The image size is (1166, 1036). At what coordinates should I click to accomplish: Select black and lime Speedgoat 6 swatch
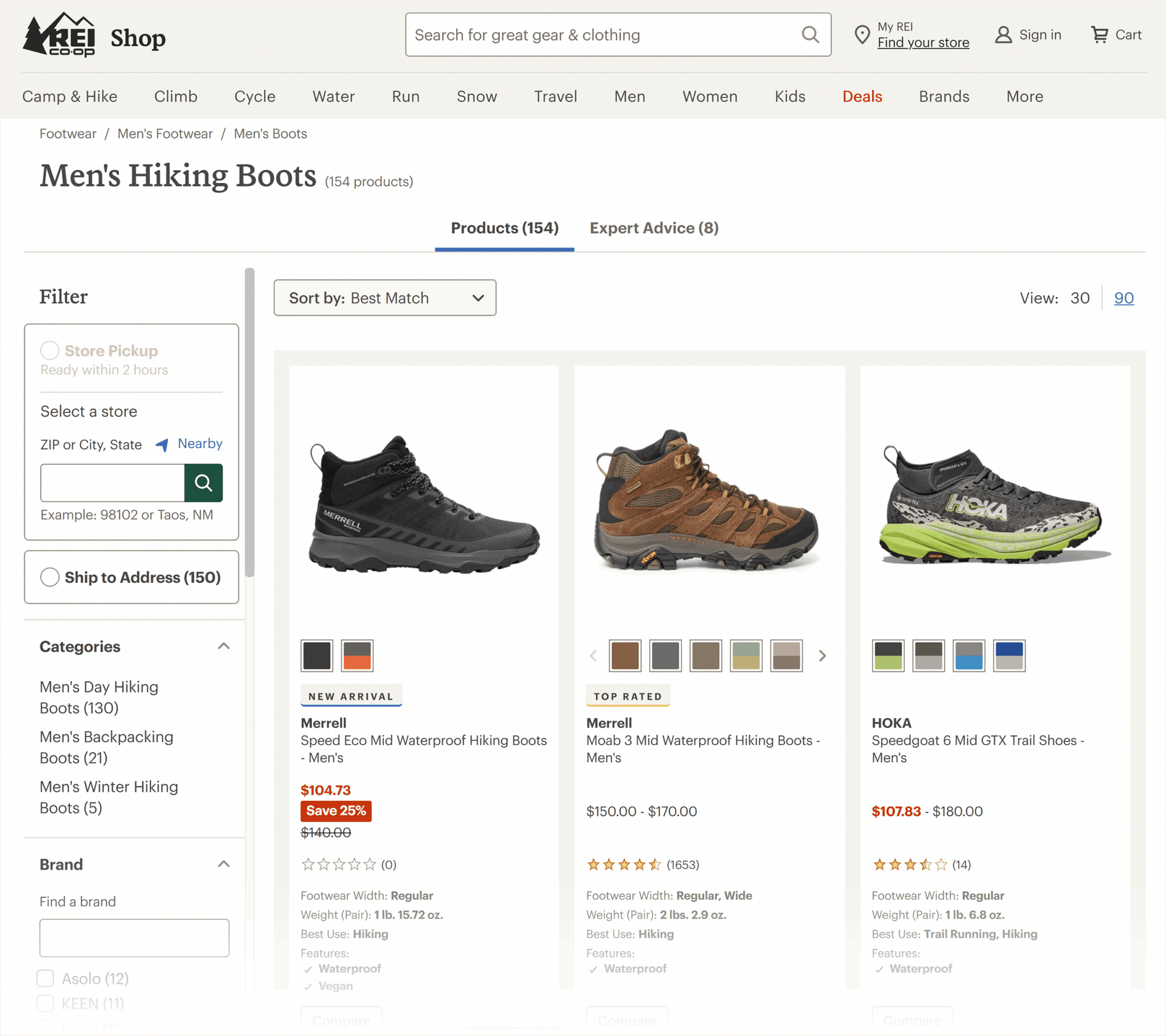[x=888, y=656]
